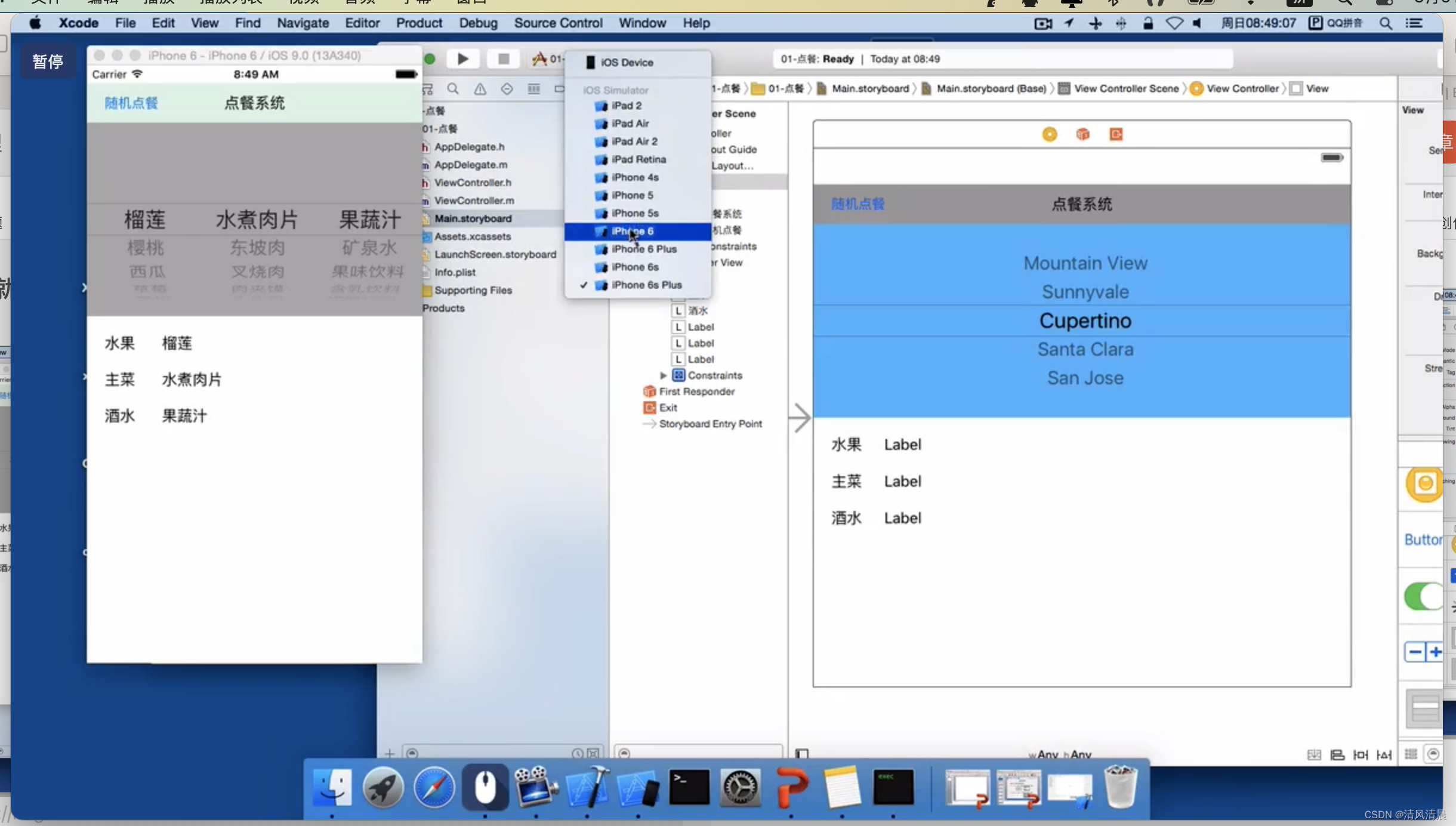Select the yellow view controller library object
The image size is (1456, 826).
point(1424,483)
